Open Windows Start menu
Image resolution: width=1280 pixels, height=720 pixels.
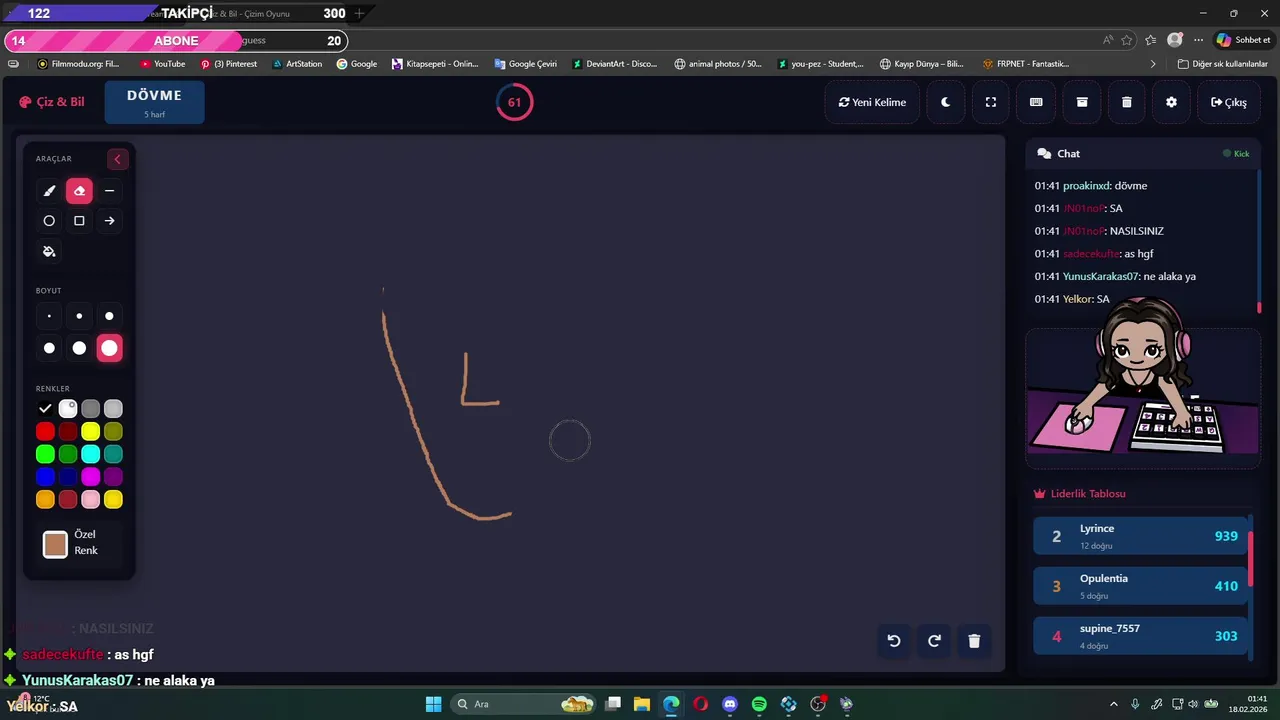433,704
